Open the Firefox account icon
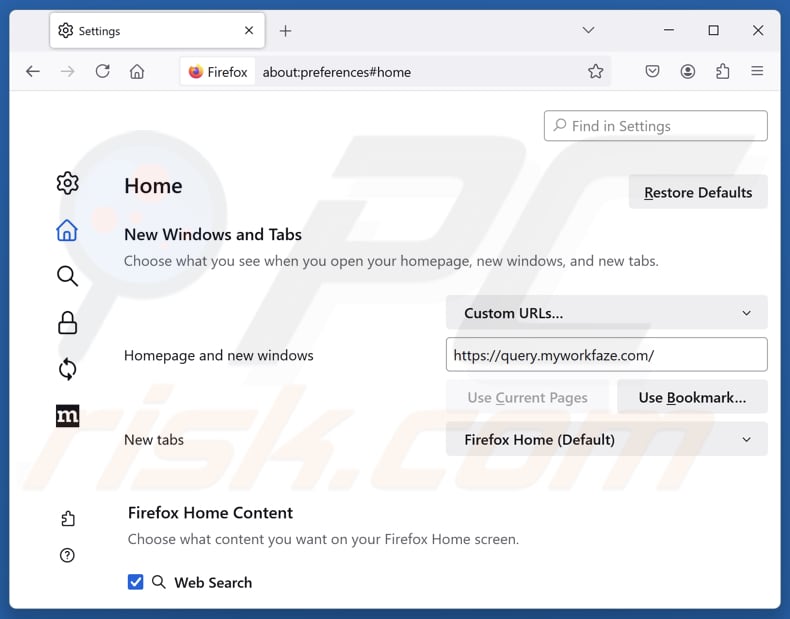Viewport: 790px width, 619px height. [x=688, y=72]
